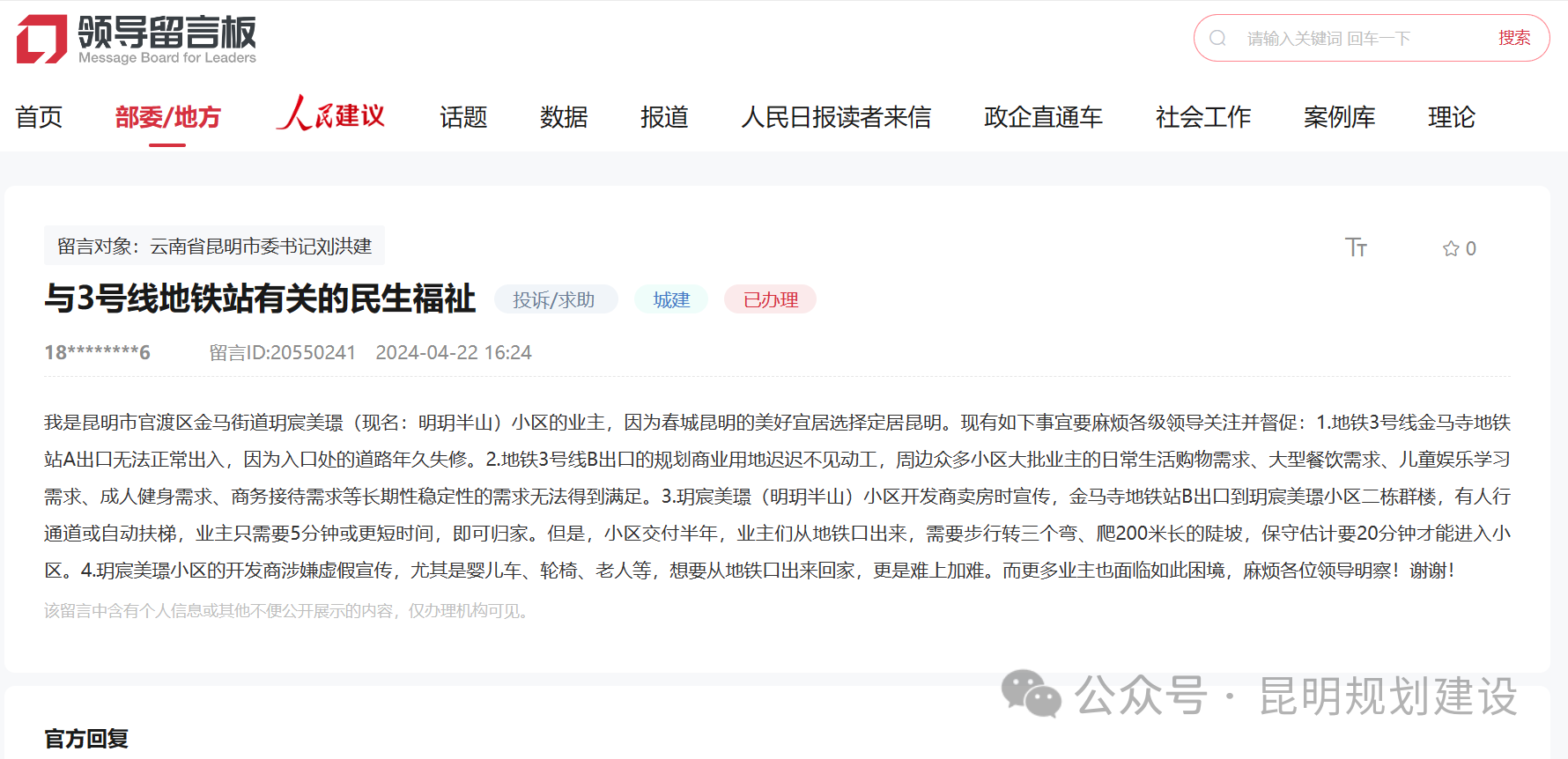Image resolution: width=1568 pixels, height=759 pixels.
Task: Open 政企直通车 section
Action: 1043,117
